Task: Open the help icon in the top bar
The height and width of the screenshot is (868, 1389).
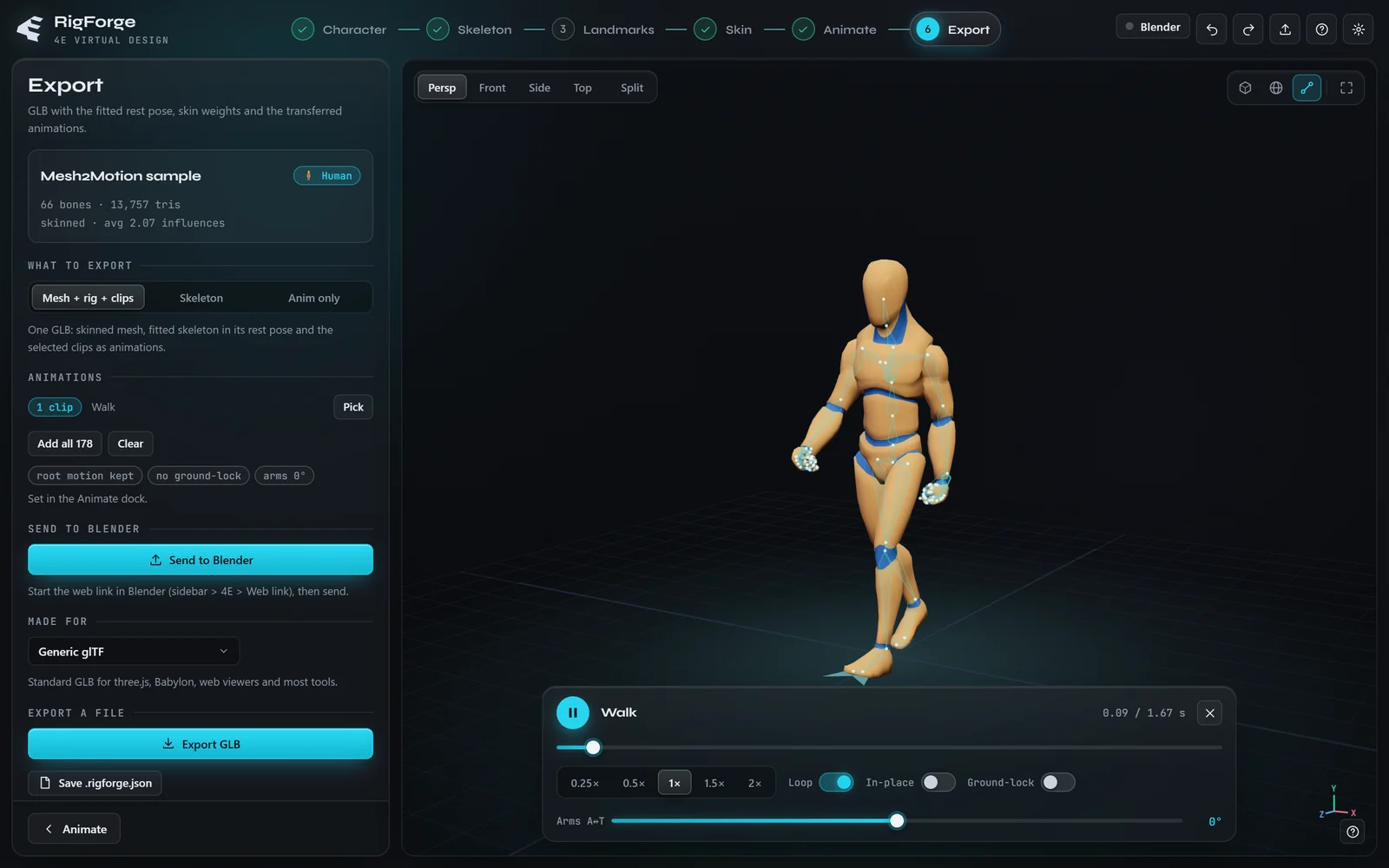Action: (1321, 30)
